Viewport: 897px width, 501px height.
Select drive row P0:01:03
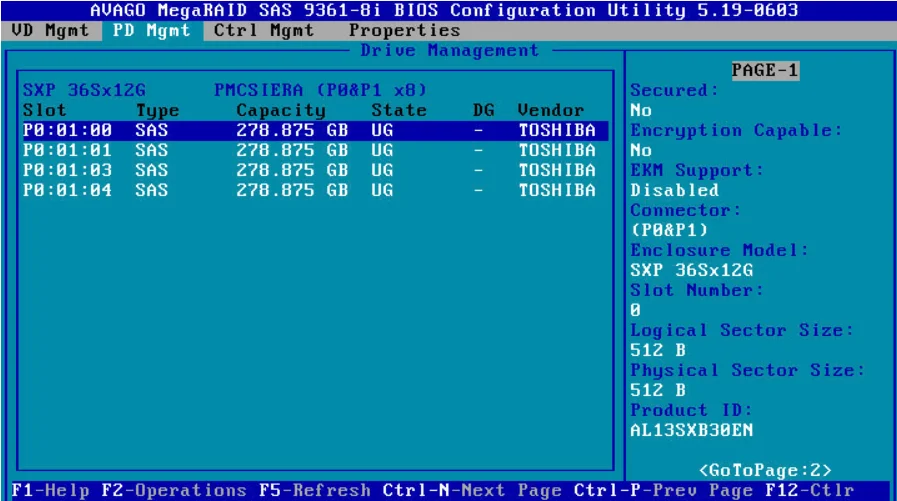(314, 170)
